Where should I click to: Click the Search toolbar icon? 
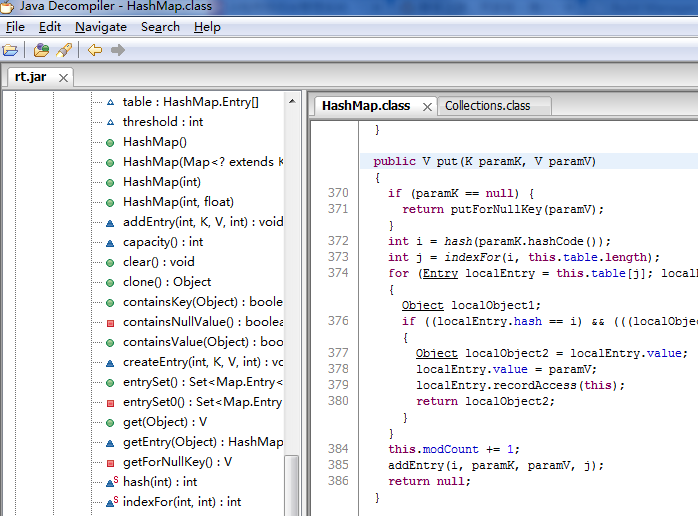click(x=64, y=50)
